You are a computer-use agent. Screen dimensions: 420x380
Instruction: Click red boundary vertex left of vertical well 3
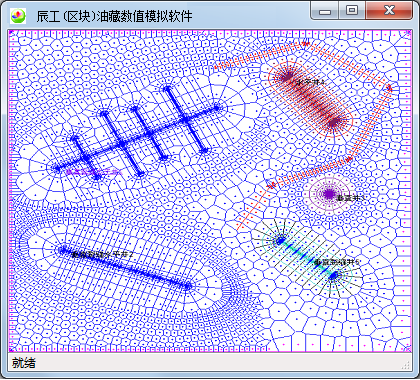coord(270,185)
